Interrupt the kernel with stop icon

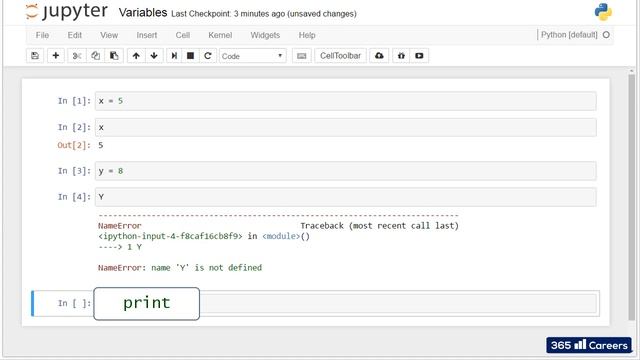tap(190, 56)
